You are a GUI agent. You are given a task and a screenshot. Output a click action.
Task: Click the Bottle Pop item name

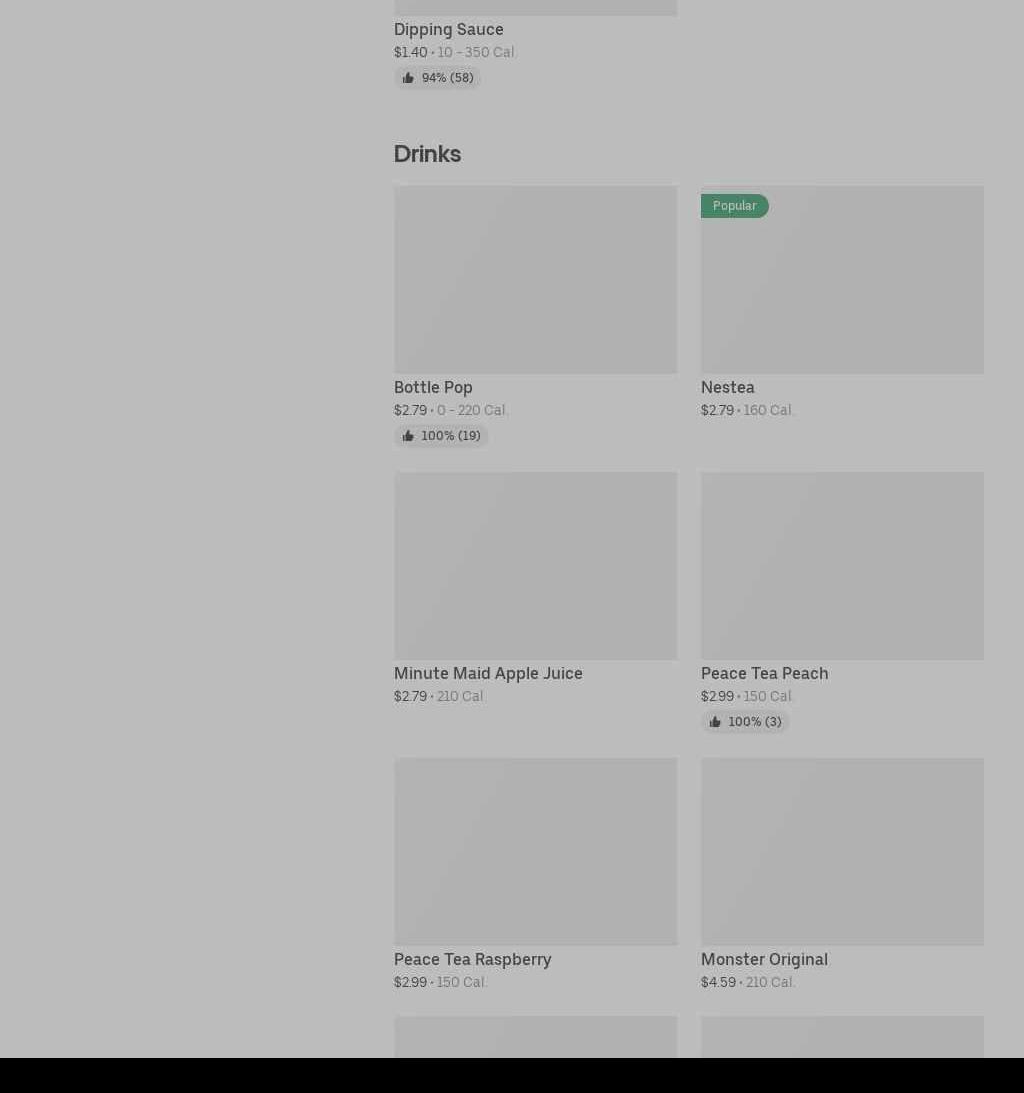(x=433, y=387)
